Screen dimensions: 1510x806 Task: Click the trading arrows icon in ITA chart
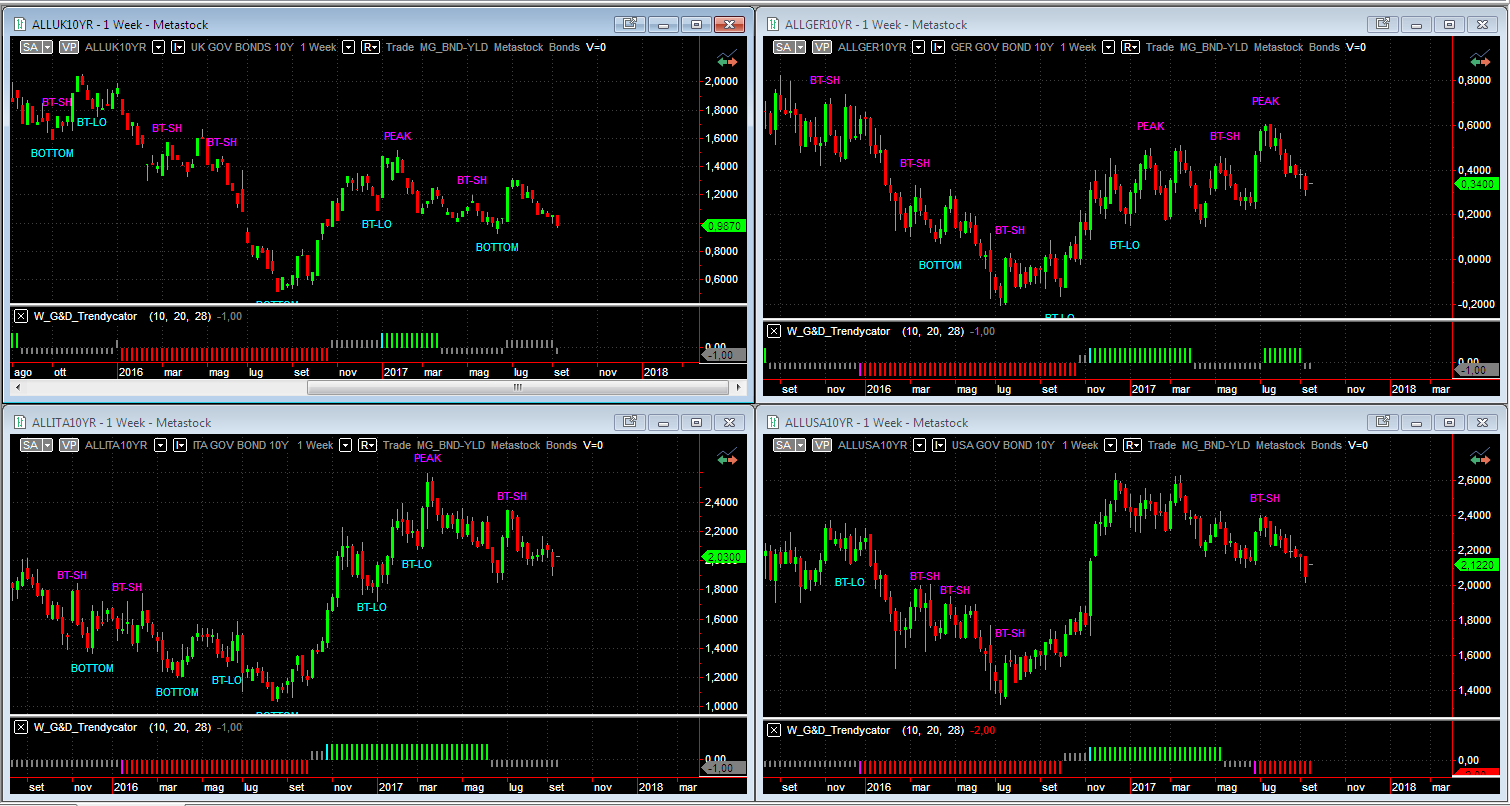tap(727, 456)
